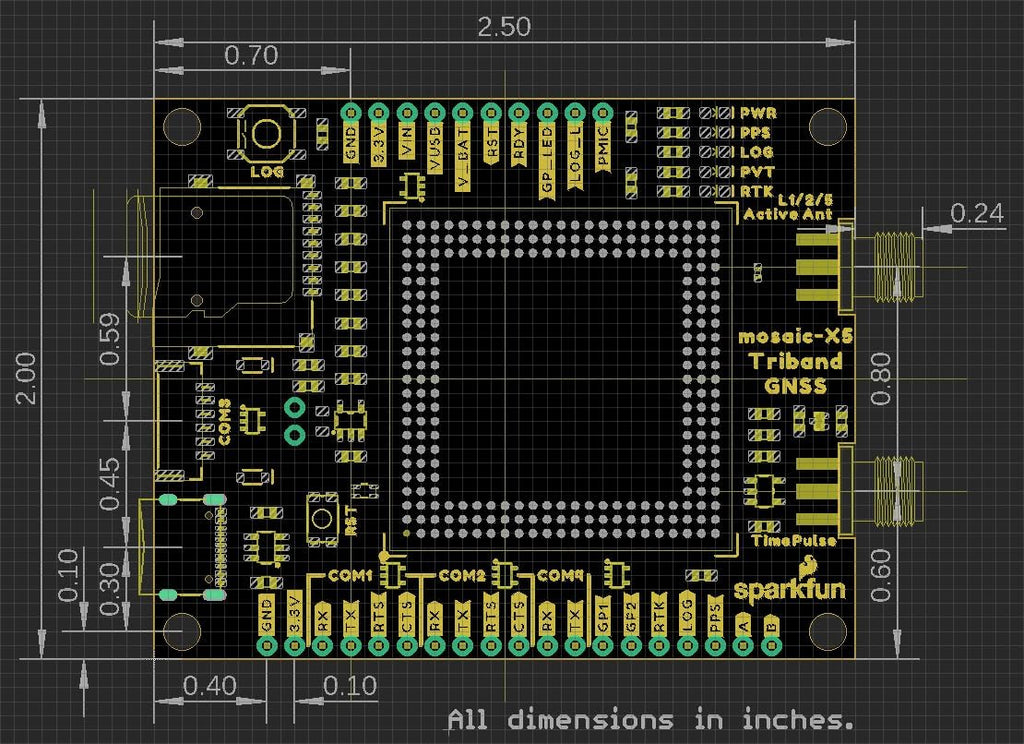Select the 0.70 dimension label

251,56
